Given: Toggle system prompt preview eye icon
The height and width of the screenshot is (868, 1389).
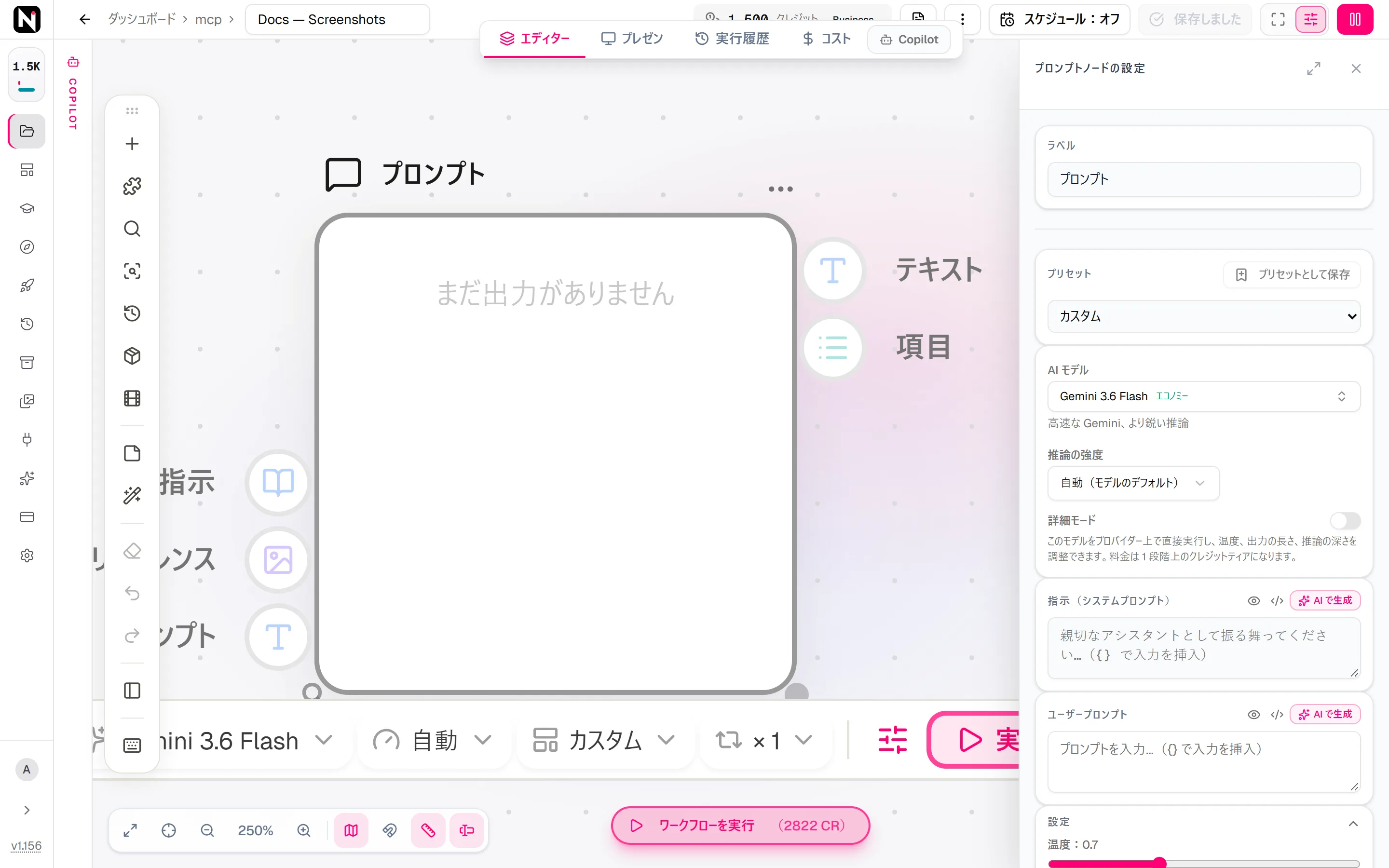Looking at the screenshot, I should [x=1253, y=600].
